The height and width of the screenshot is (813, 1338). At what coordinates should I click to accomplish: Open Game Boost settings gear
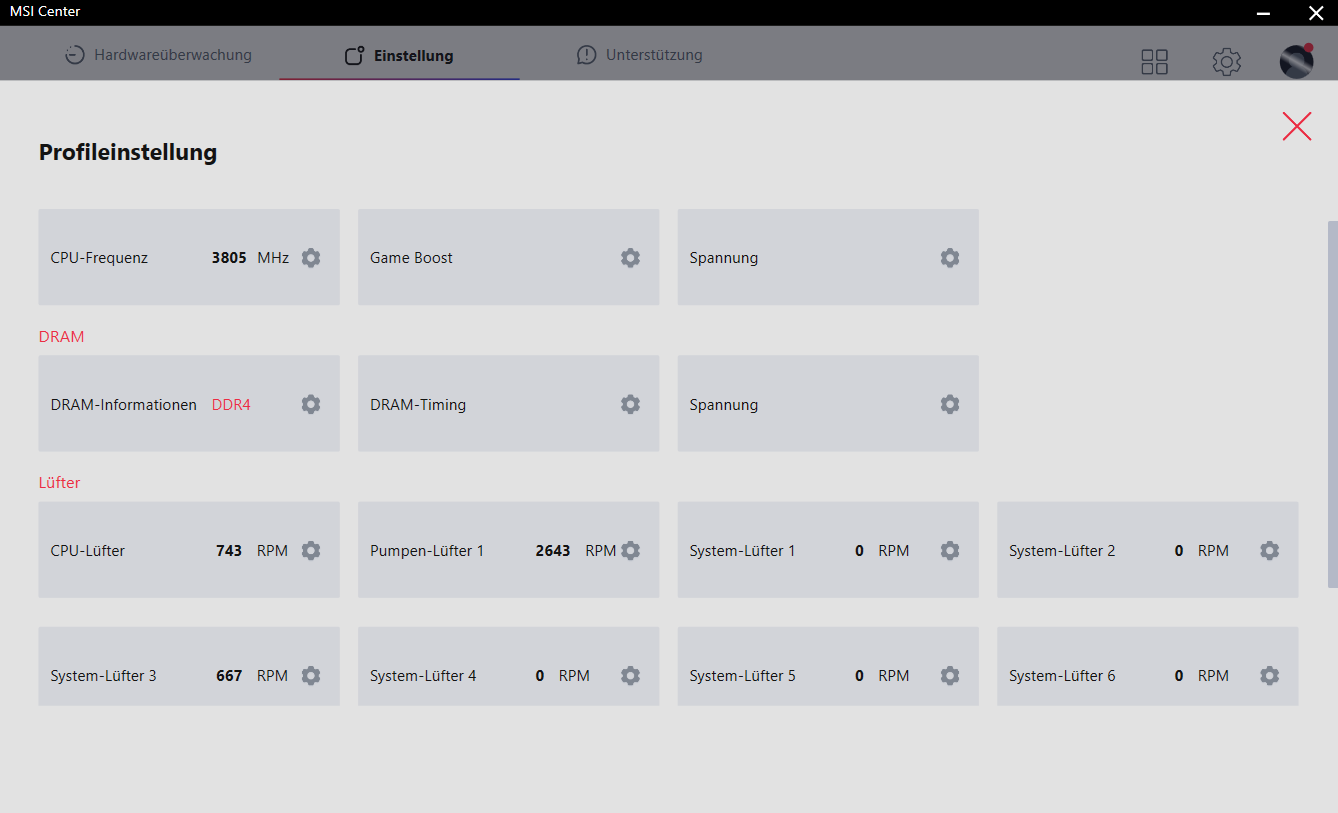coord(630,258)
